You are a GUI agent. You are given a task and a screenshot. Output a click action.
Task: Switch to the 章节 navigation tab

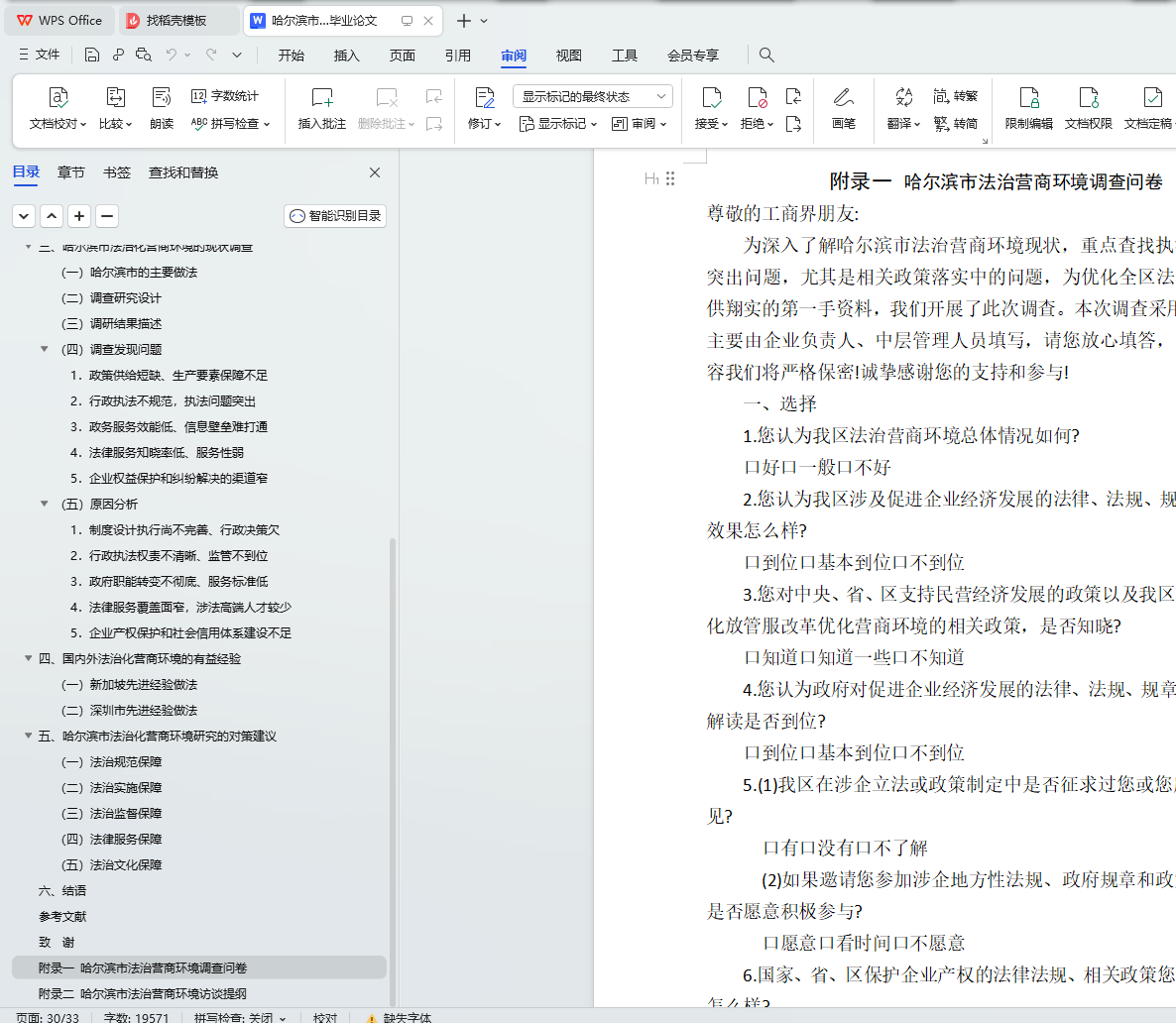[71, 172]
